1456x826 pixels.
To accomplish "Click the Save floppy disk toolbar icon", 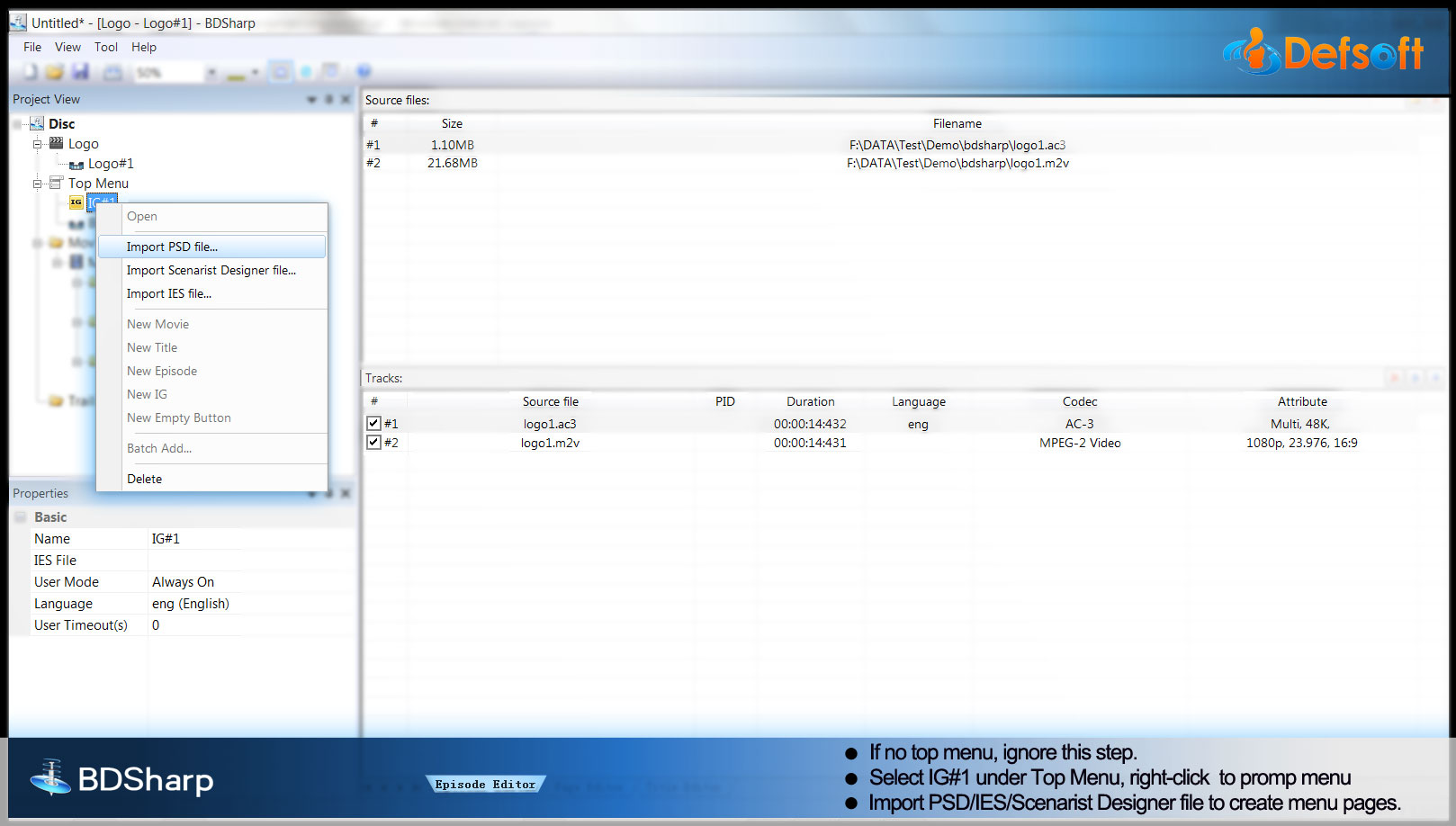I will [x=81, y=72].
